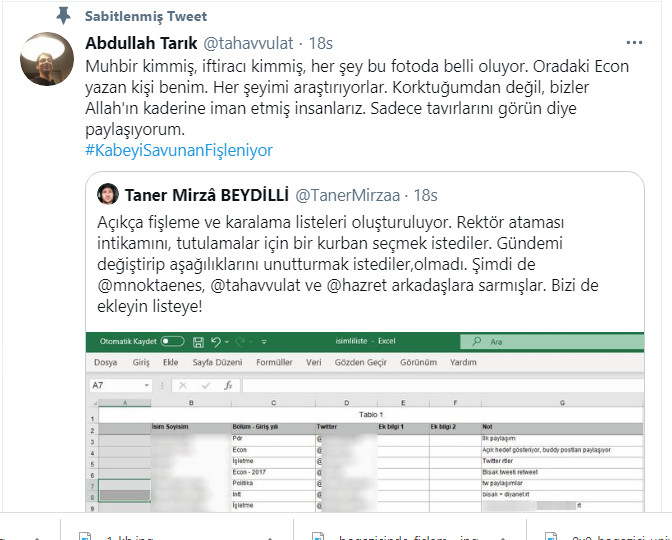
Task: Open Taner Mirzâ BEYDİLLİ's small avatar
Action: coord(108,194)
